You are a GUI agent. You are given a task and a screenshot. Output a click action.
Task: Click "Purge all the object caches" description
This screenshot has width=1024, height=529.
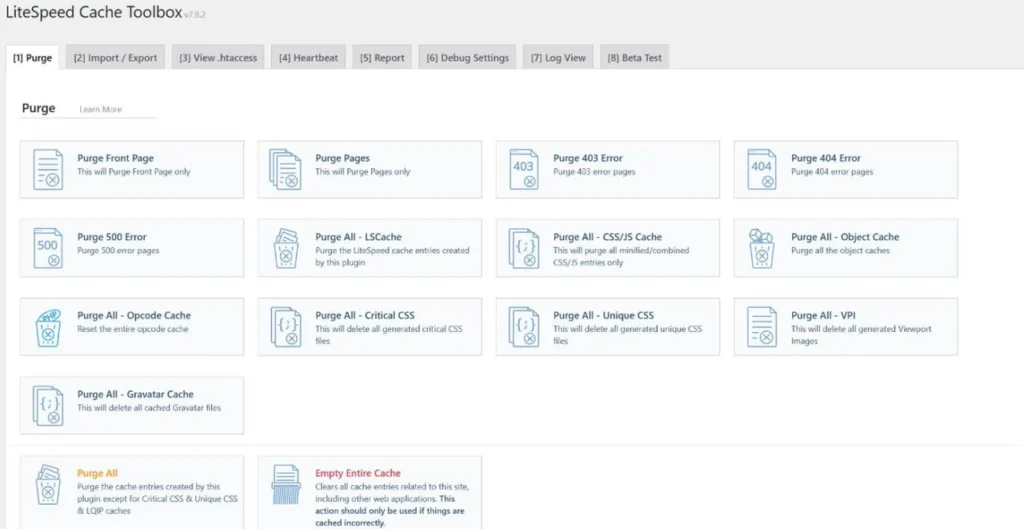[x=840, y=250]
